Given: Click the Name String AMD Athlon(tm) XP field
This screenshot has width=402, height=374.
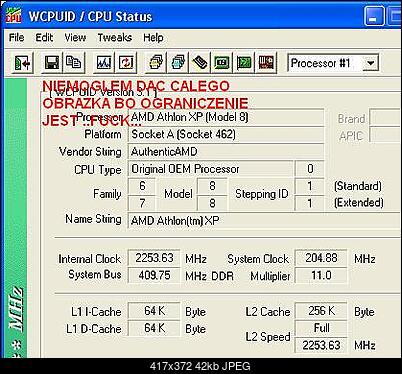Looking at the screenshot, I should (263, 221).
